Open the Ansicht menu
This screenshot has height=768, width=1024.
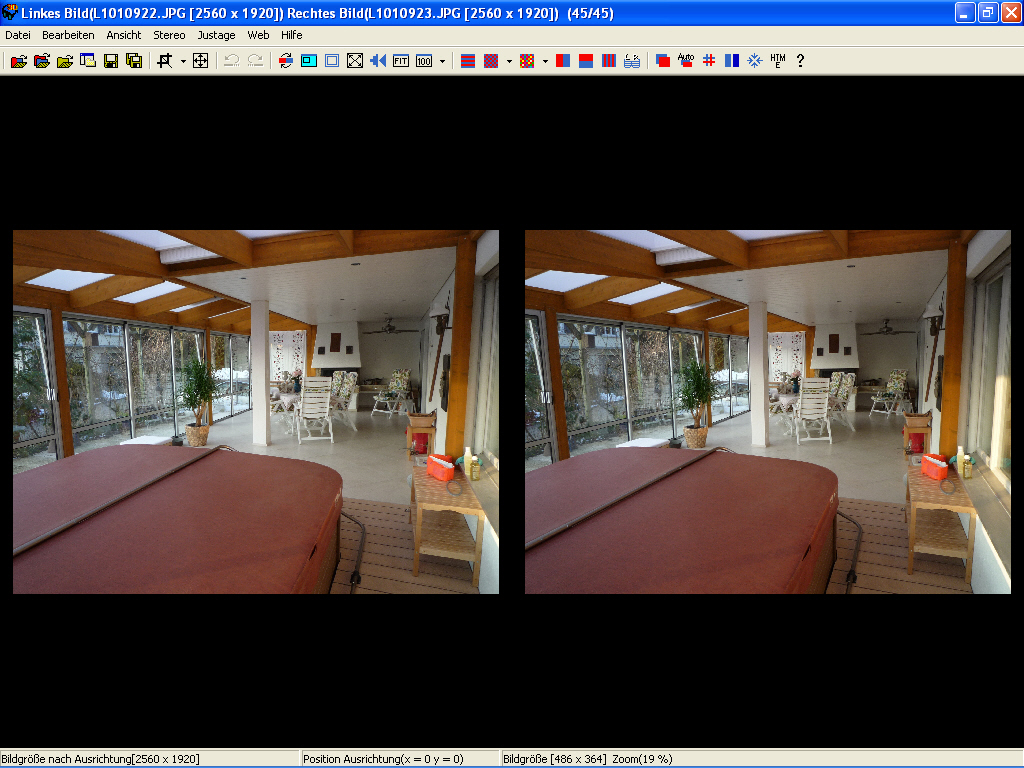123,35
